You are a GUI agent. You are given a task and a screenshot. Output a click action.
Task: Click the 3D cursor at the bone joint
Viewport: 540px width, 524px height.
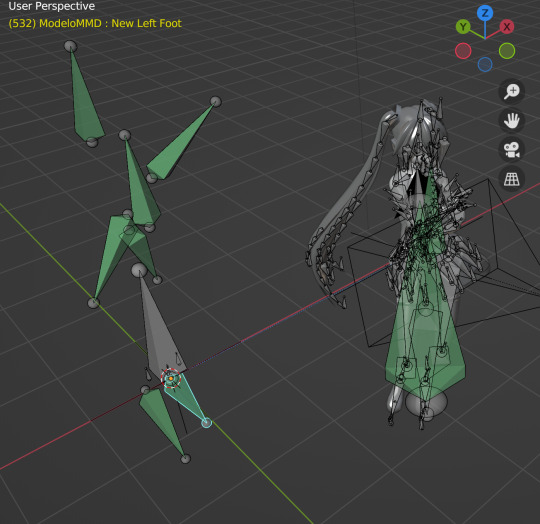(x=171, y=378)
